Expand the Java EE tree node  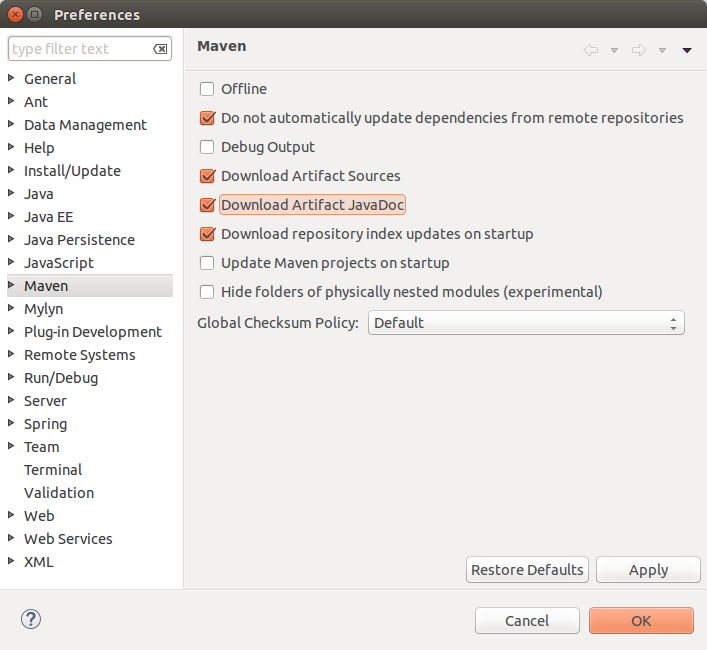click(x=11, y=217)
